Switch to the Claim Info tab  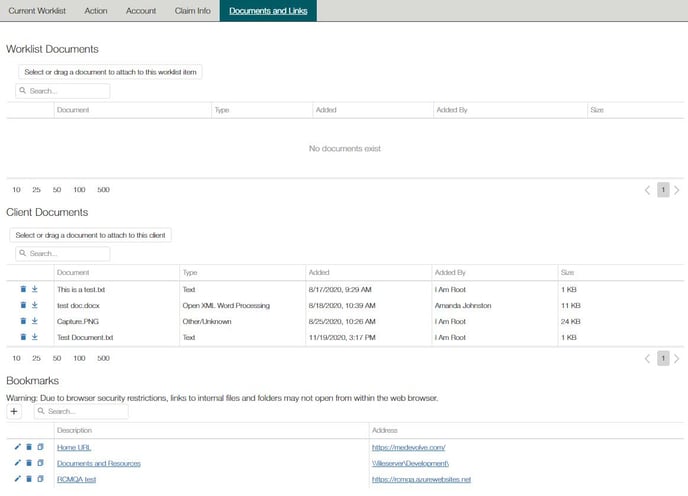[x=192, y=10]
